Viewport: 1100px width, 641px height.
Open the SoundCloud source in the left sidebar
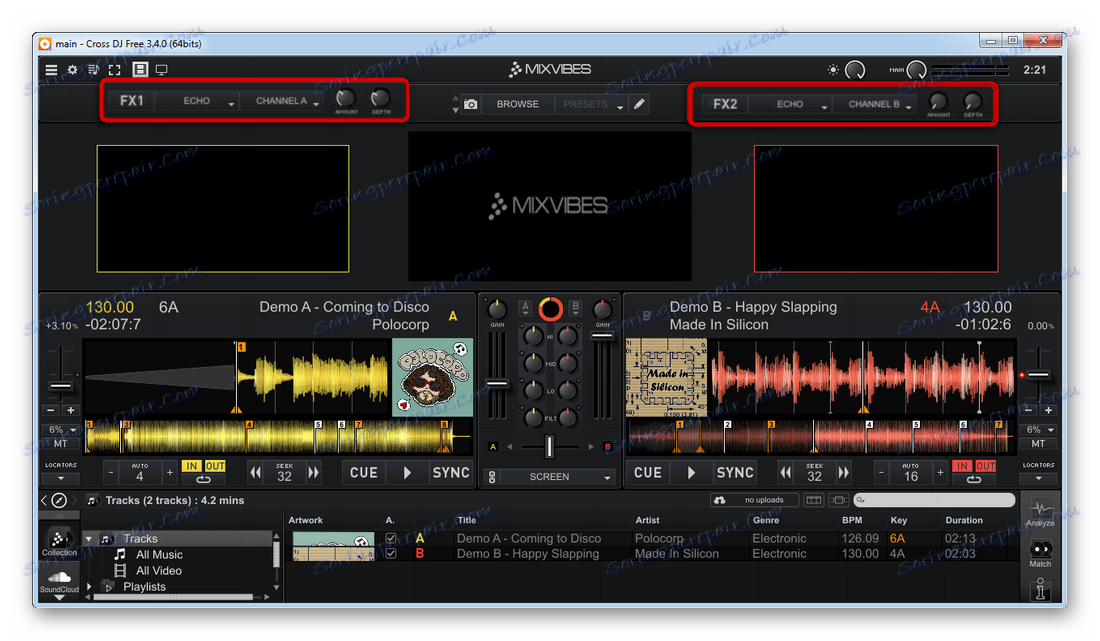pyautogui.click(x=59, y=582)
